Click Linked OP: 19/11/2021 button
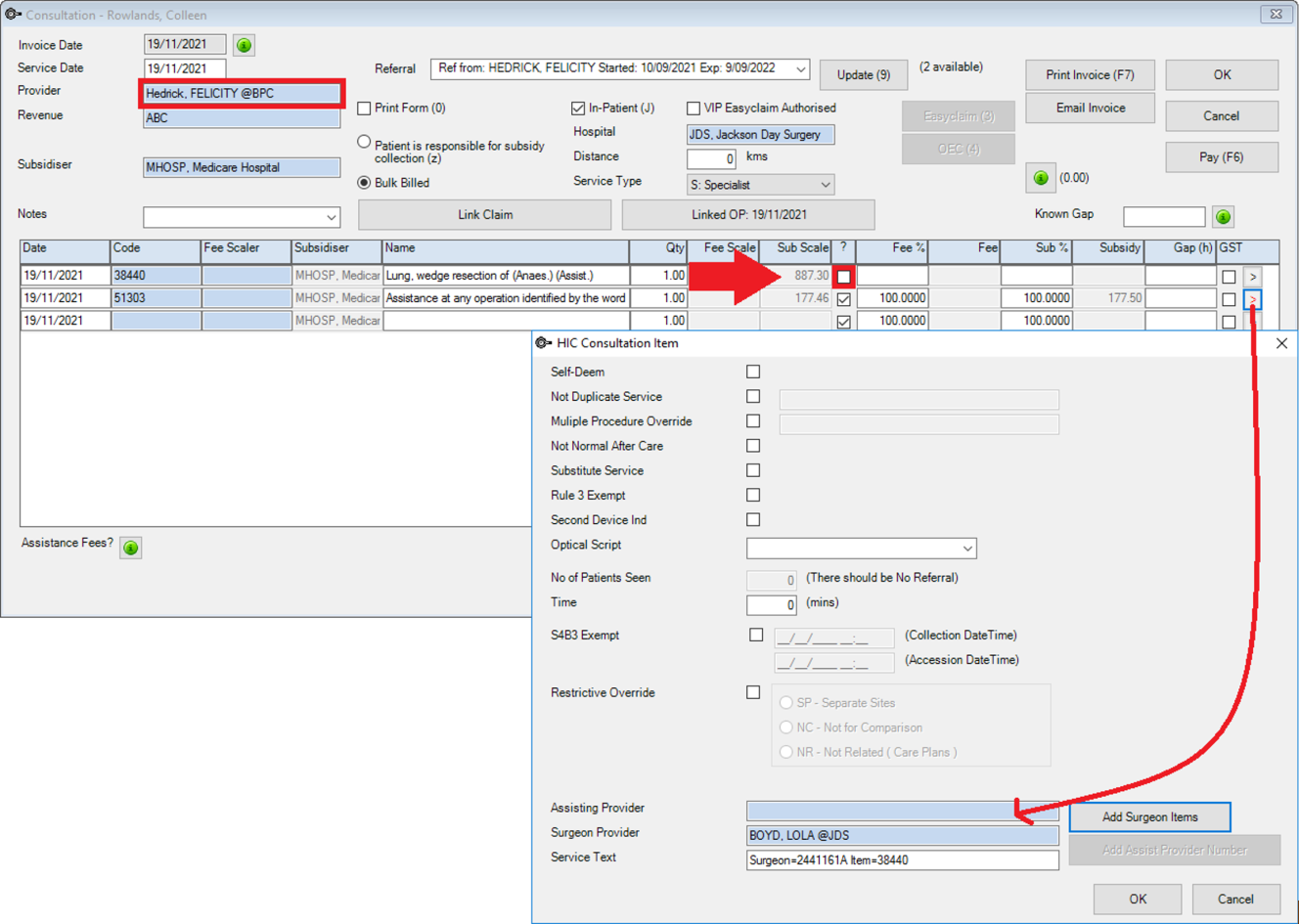1299x924 pixels. coord(748,215)
